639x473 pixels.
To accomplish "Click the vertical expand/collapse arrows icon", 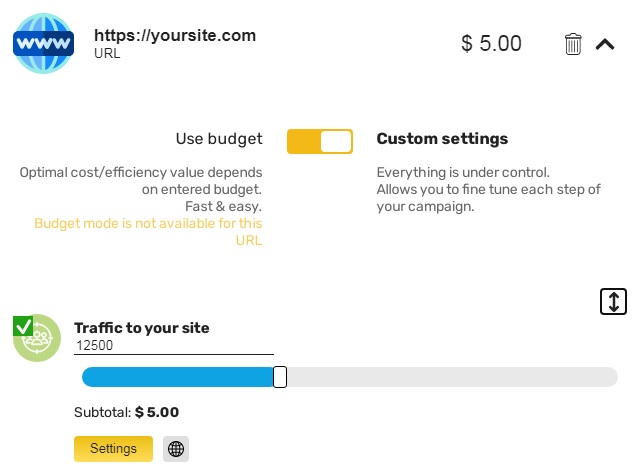I will coord(613,301).
